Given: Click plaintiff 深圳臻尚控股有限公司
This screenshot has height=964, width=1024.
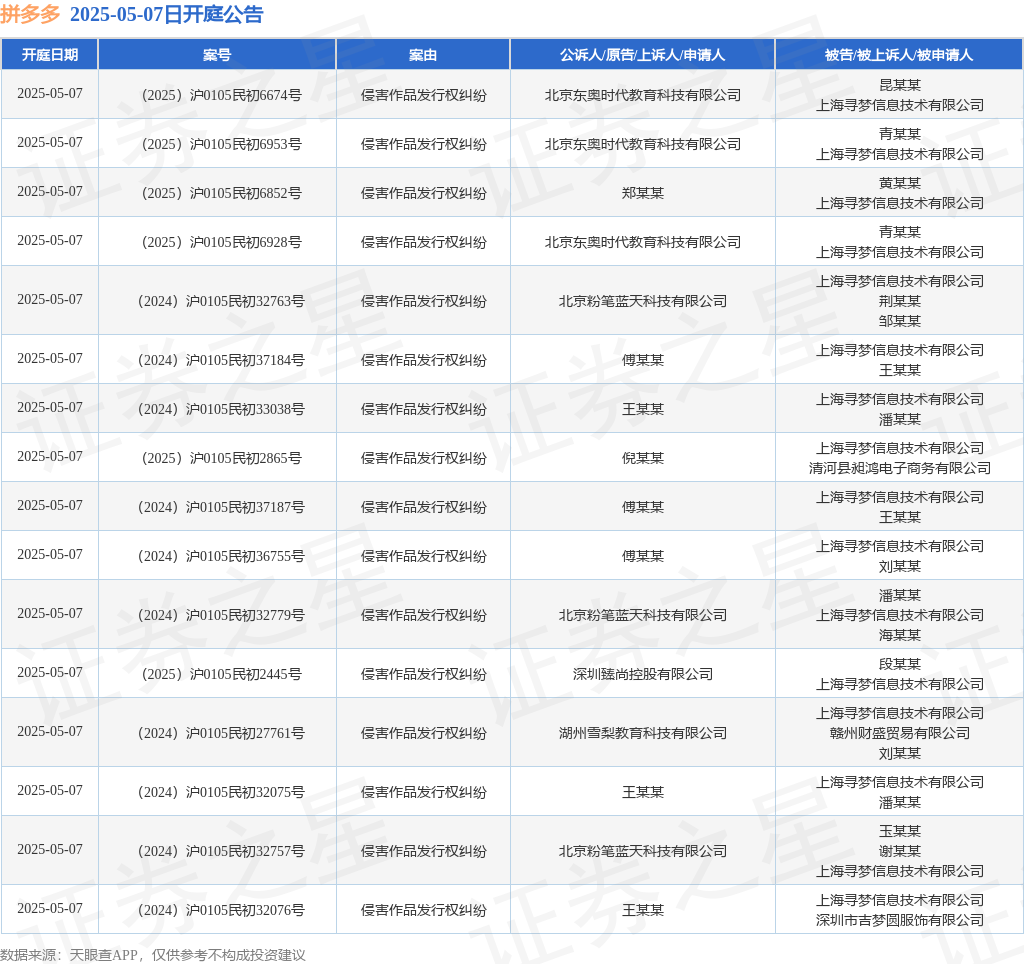Looking at the screenshot, I should pos(643,674).
